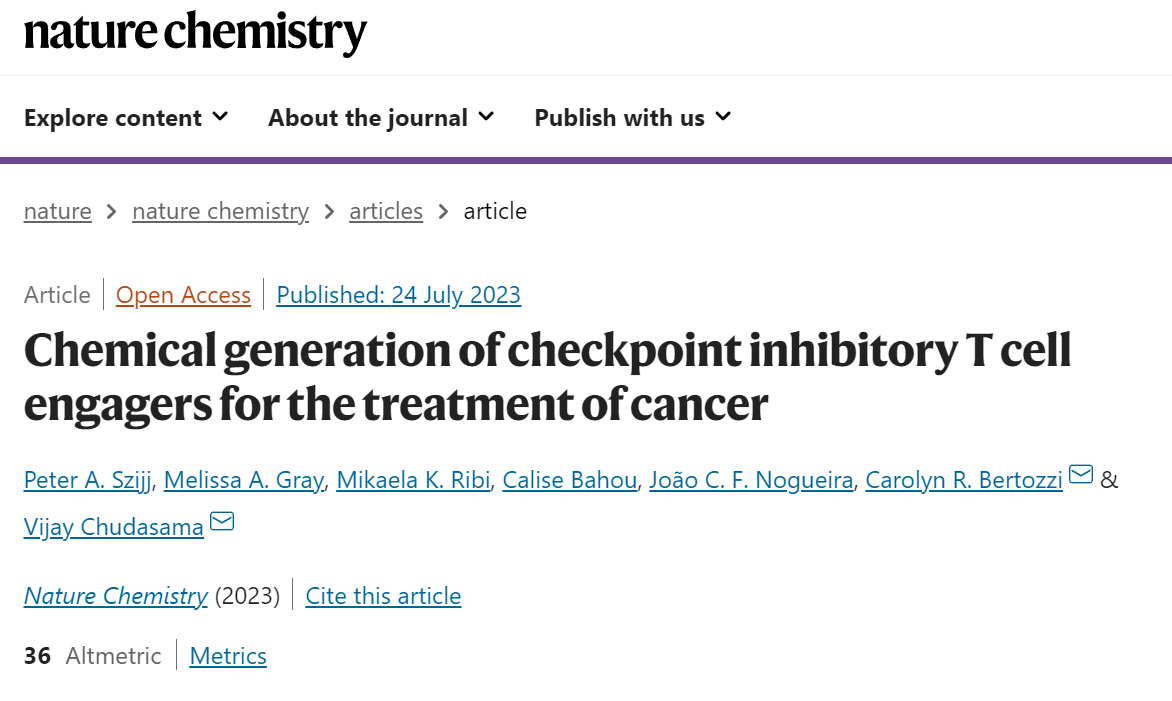Open Cite this article link
1172x701 pixels.
tap(383, 596)
